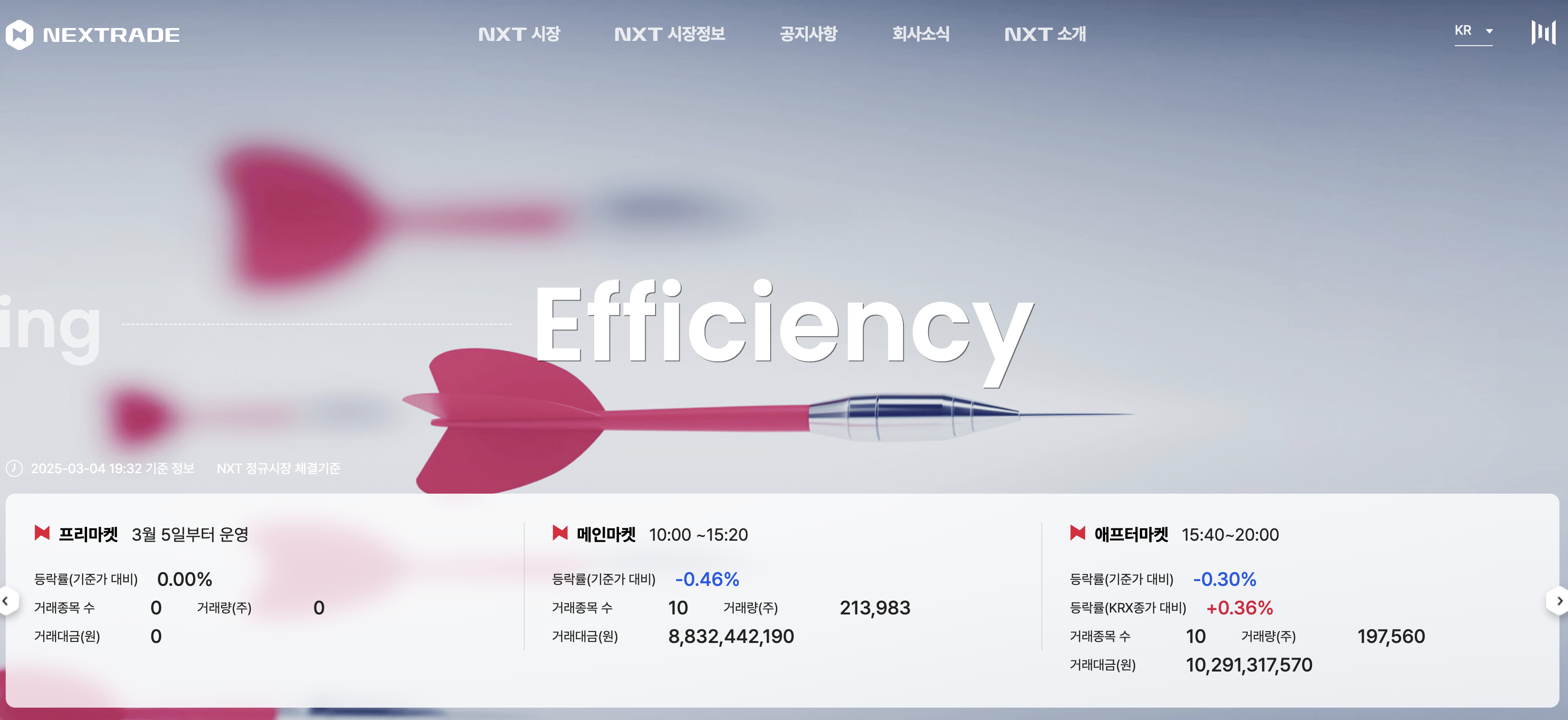Image resolution: width=1568 pixels, height=720 pixels.
Task: Go to previous slide with left arrow
Action: pyautogui.click(x=6, y=601)
